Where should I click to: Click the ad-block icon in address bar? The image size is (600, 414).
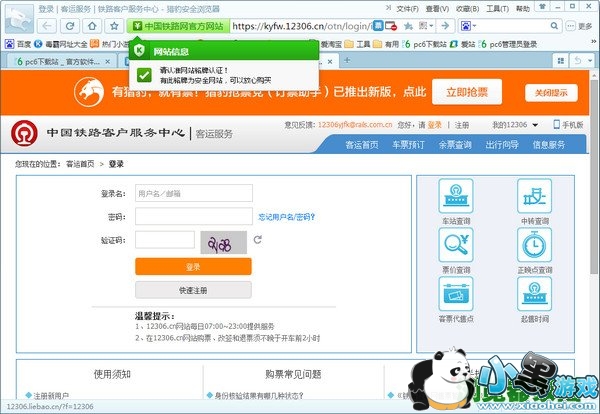coord(391,26)
